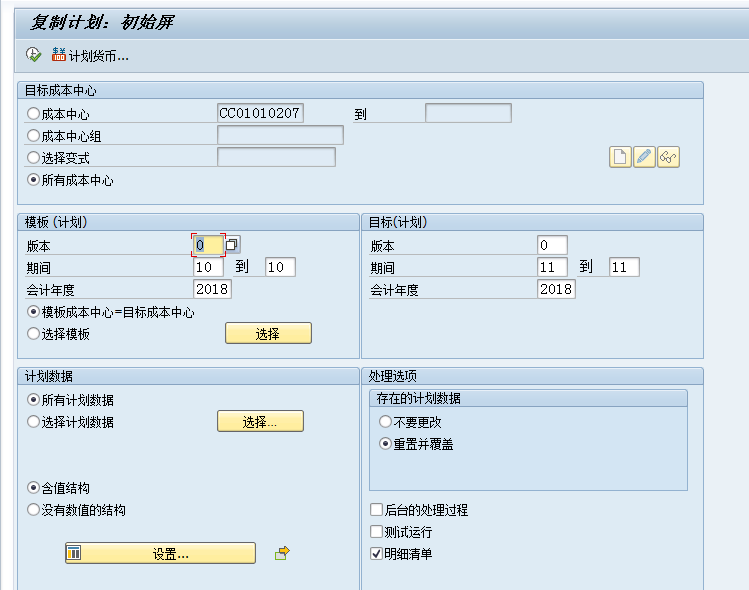This screenshot has width=749, height=590.
Task: Tick the 测试运行 test run checkbox
Action: [376, 532]
